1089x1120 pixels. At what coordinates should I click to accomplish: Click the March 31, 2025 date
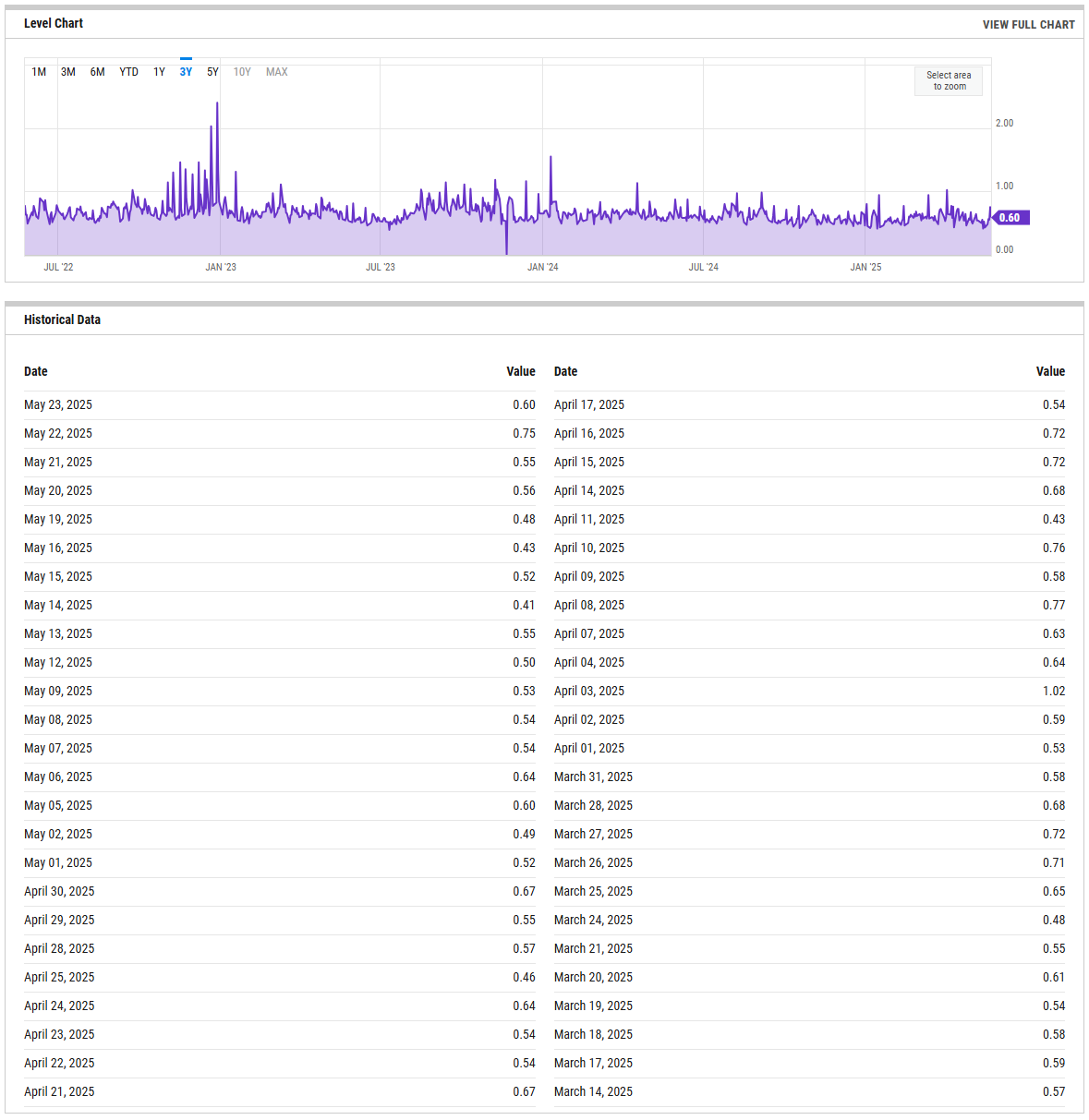593,777
